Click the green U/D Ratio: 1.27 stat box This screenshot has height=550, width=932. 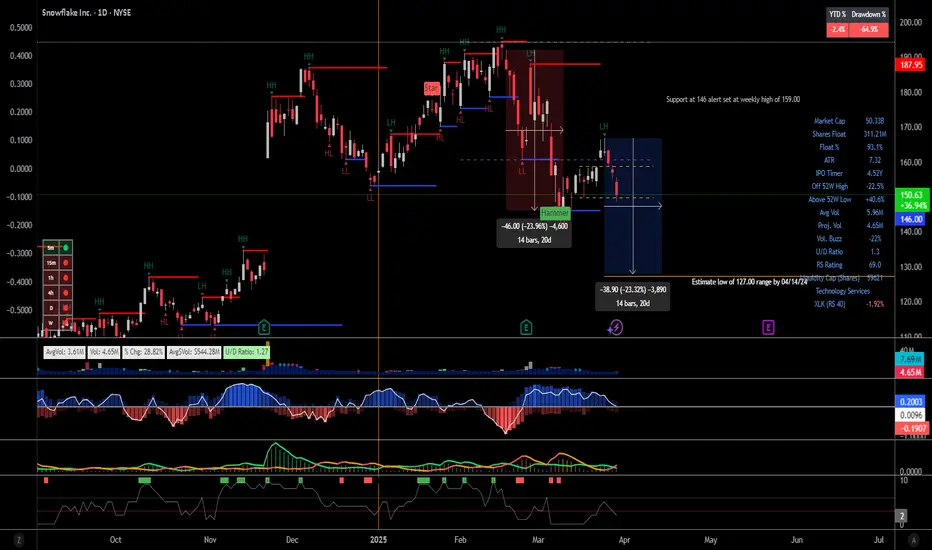point(246,352)
